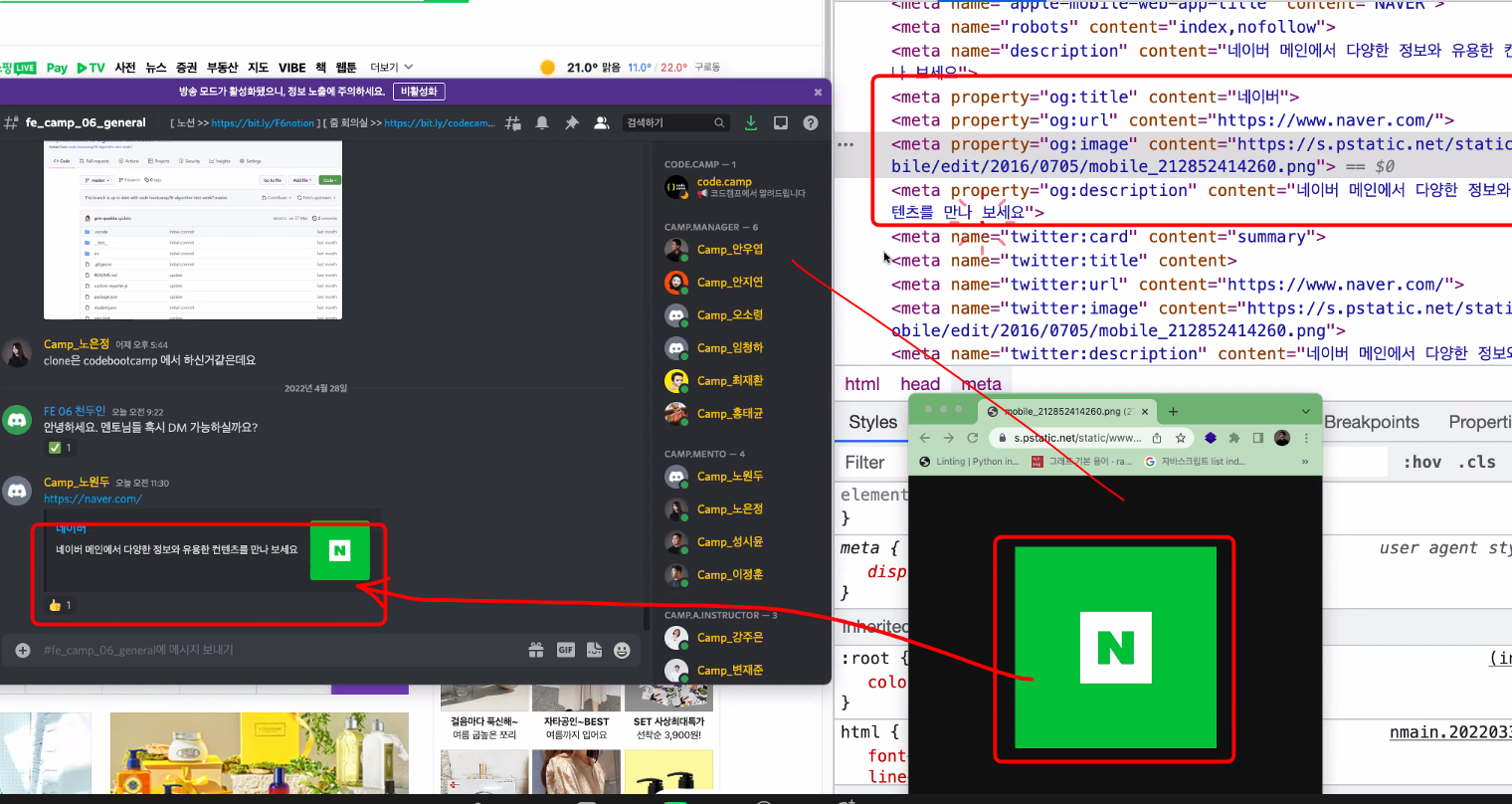
Task: Open the 네이버 embed title link
Action: (71, 528)
